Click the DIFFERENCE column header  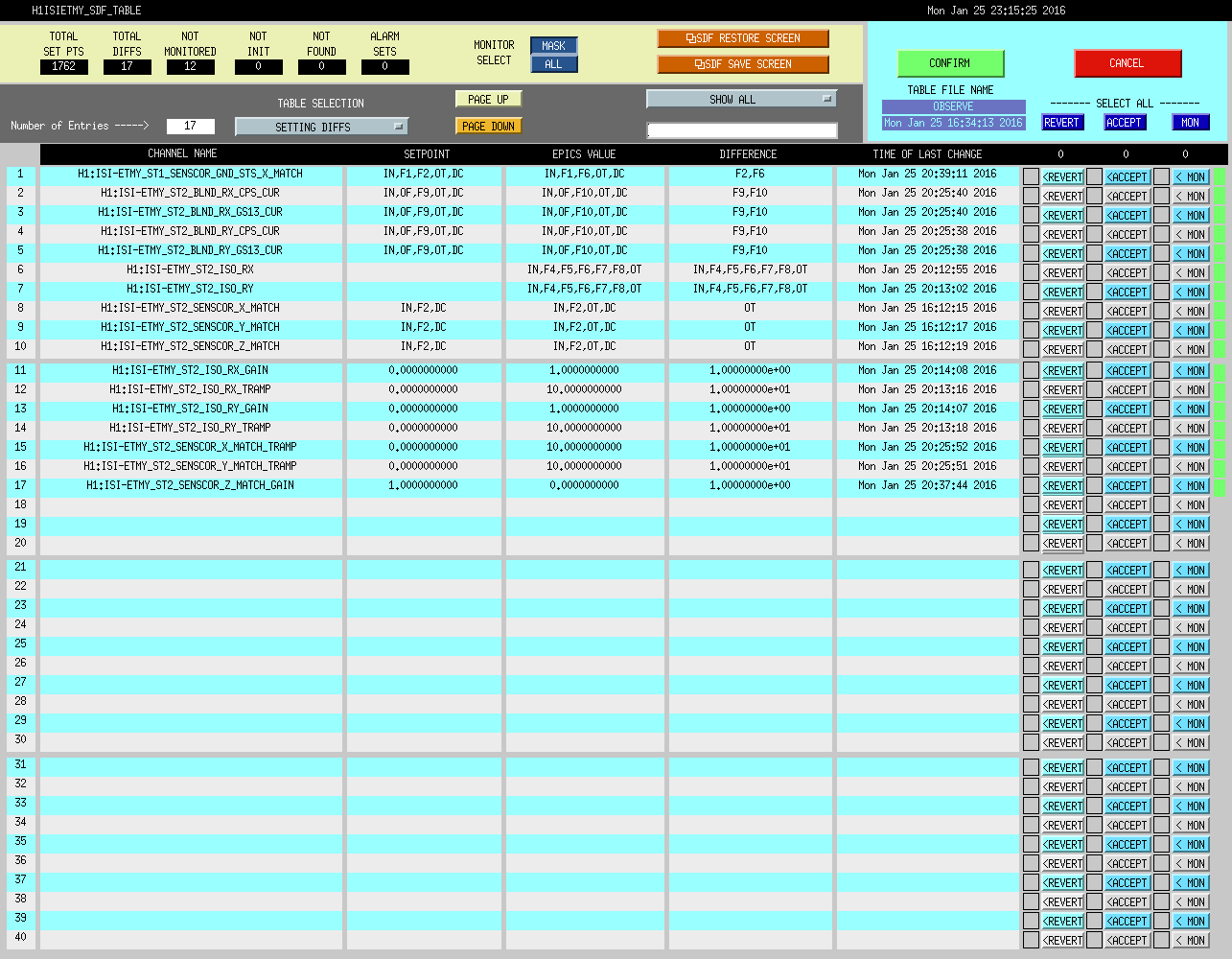[748, 153]
